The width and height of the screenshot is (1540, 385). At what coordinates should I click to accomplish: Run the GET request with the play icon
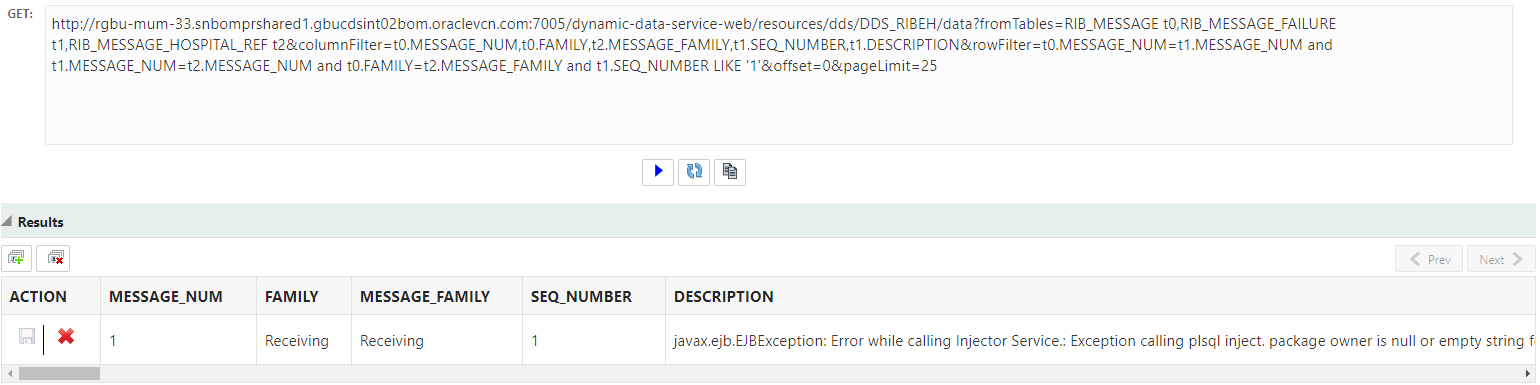[658, 171]
